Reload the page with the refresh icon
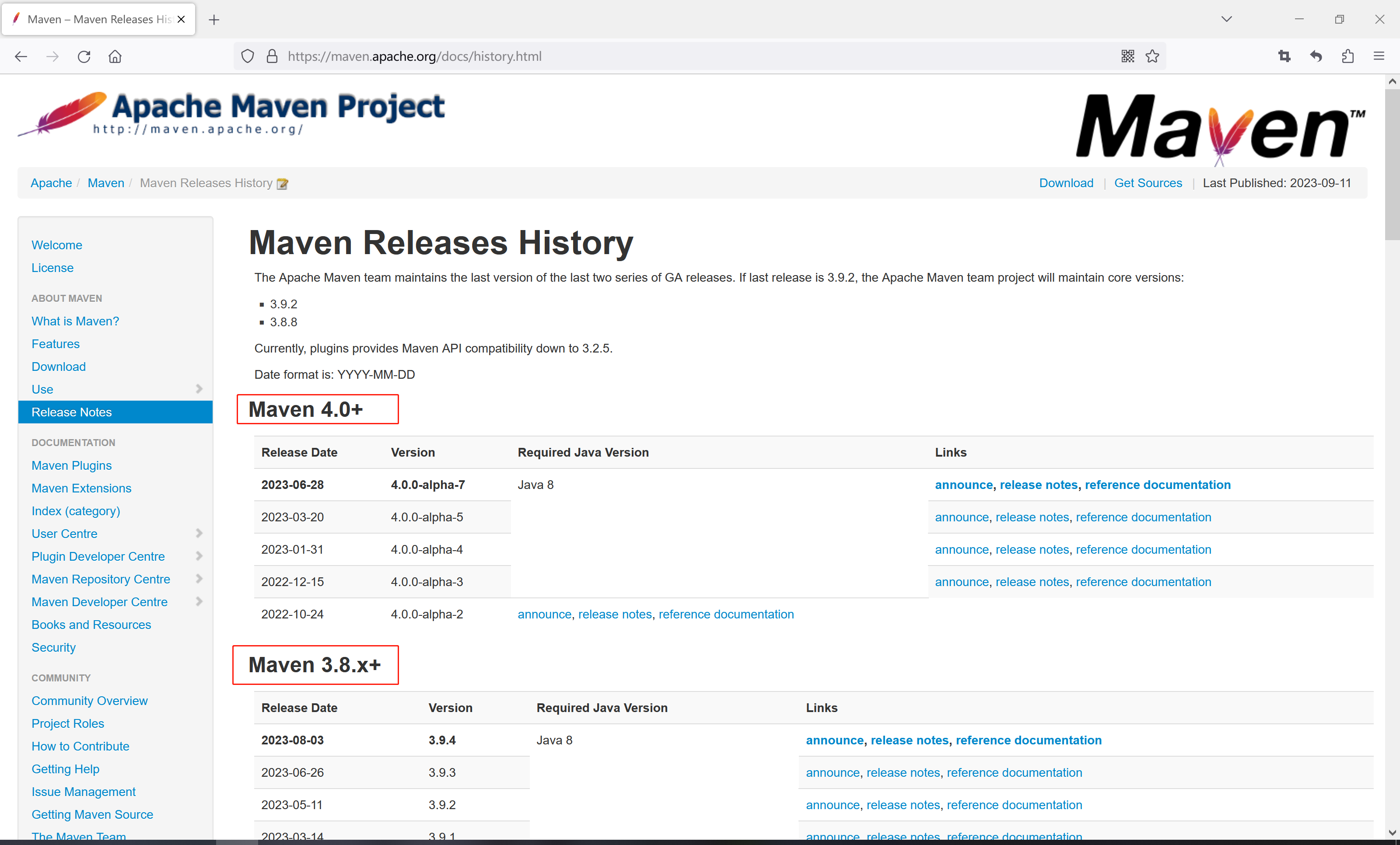The height and width of the screenshot is (845, 1400). tap(84, 56)
